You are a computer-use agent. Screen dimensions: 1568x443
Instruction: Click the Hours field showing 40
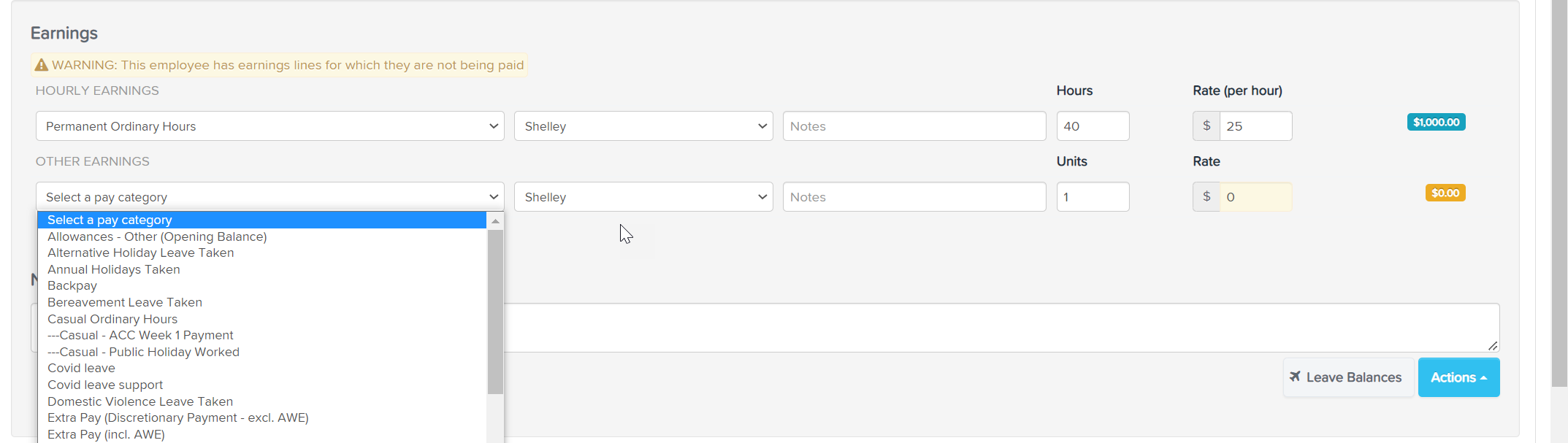click(1092, 126)
